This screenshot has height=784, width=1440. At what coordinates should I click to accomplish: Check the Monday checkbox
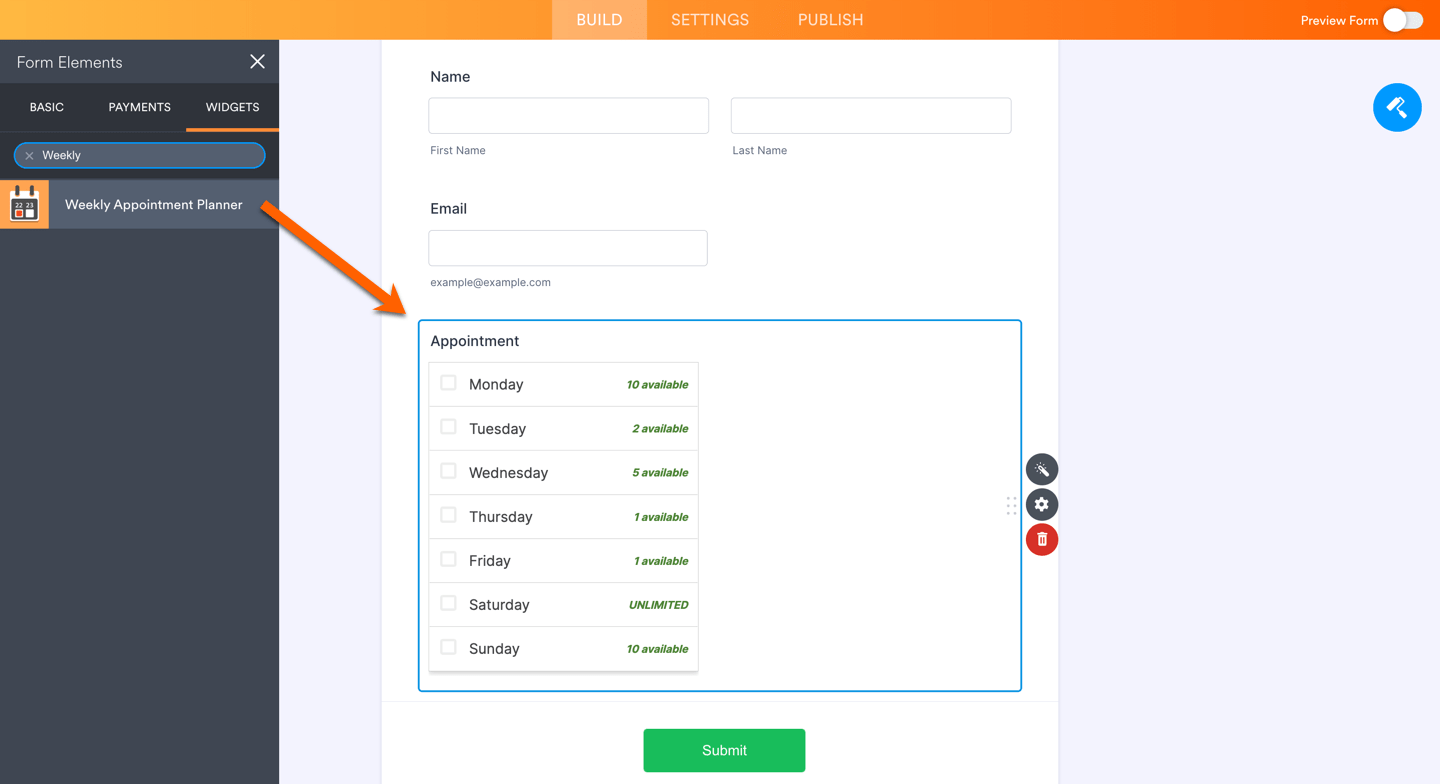448,383
